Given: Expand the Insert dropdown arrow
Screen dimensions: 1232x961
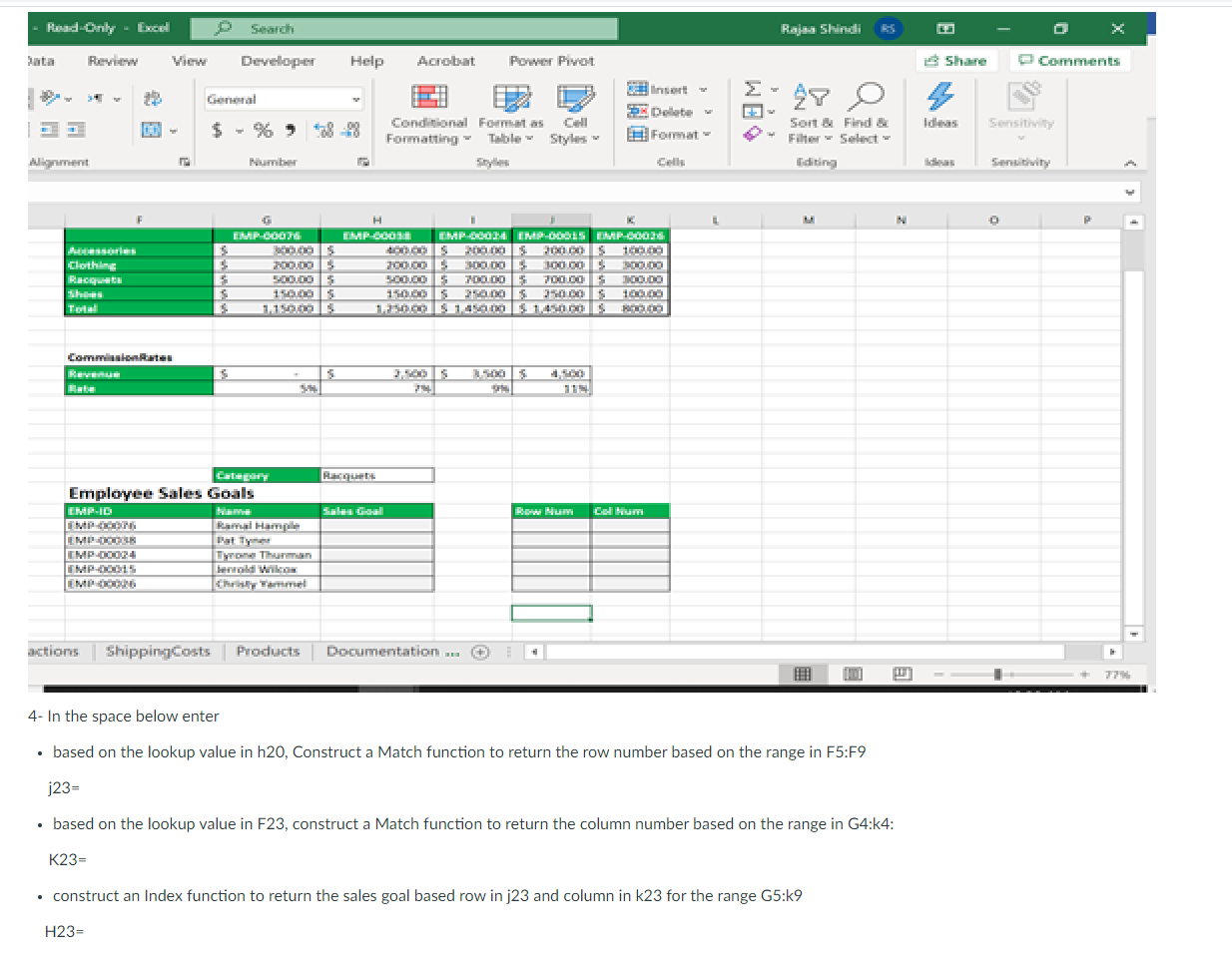Looking at the screenshot, I should click(703, 90).
